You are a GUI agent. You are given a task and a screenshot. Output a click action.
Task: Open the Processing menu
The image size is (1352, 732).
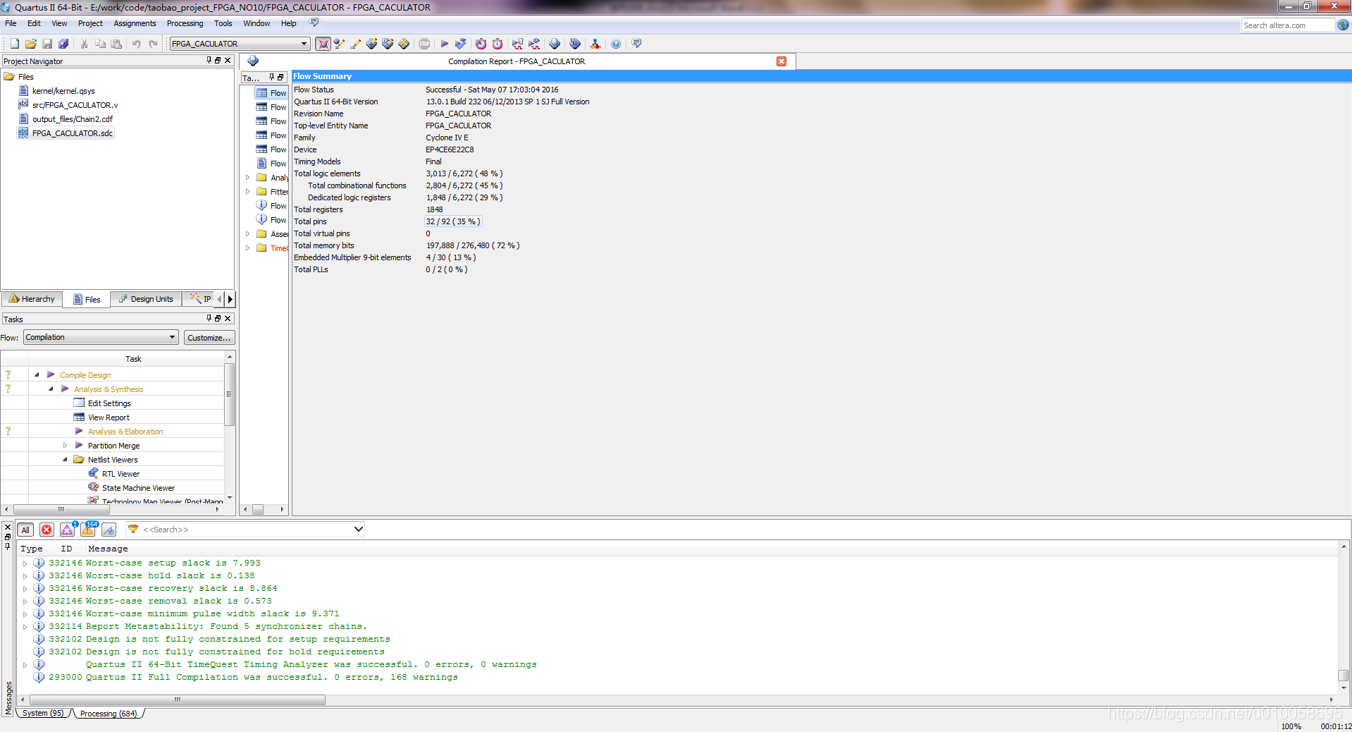pos(184,23)
